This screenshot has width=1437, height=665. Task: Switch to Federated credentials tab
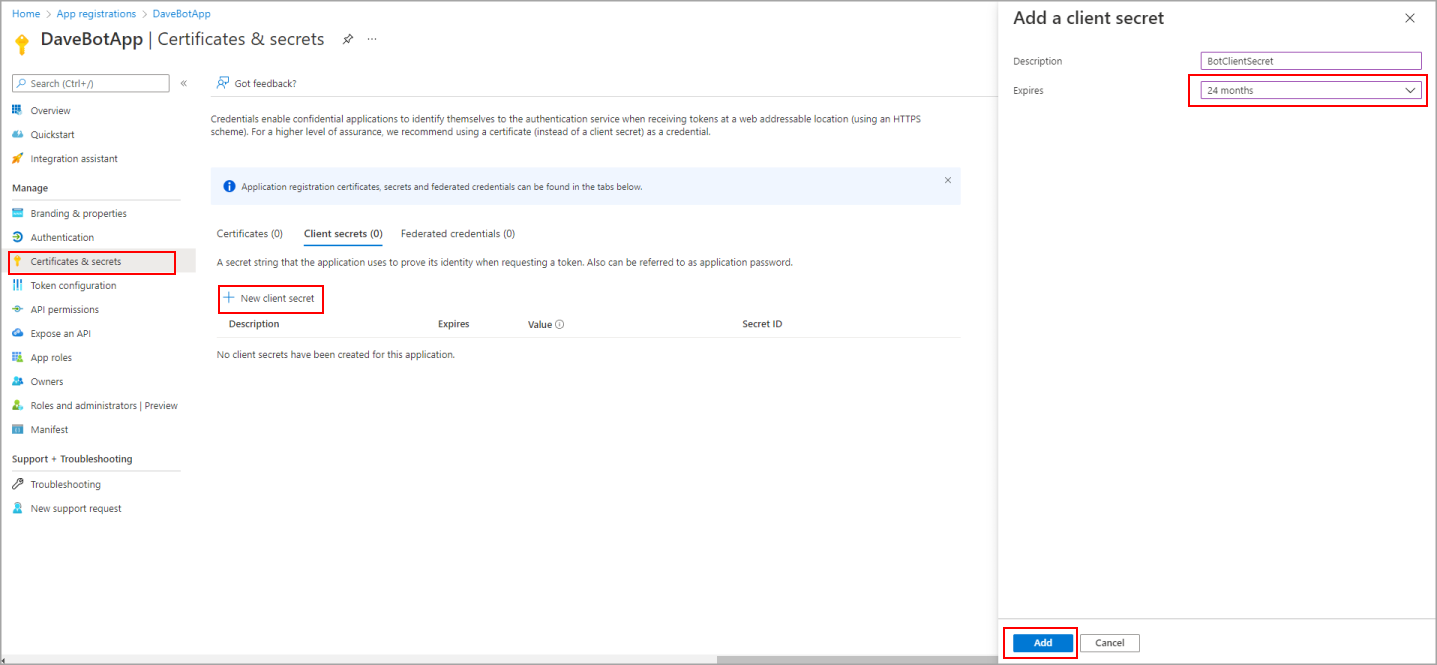click(x=457, y=234)
